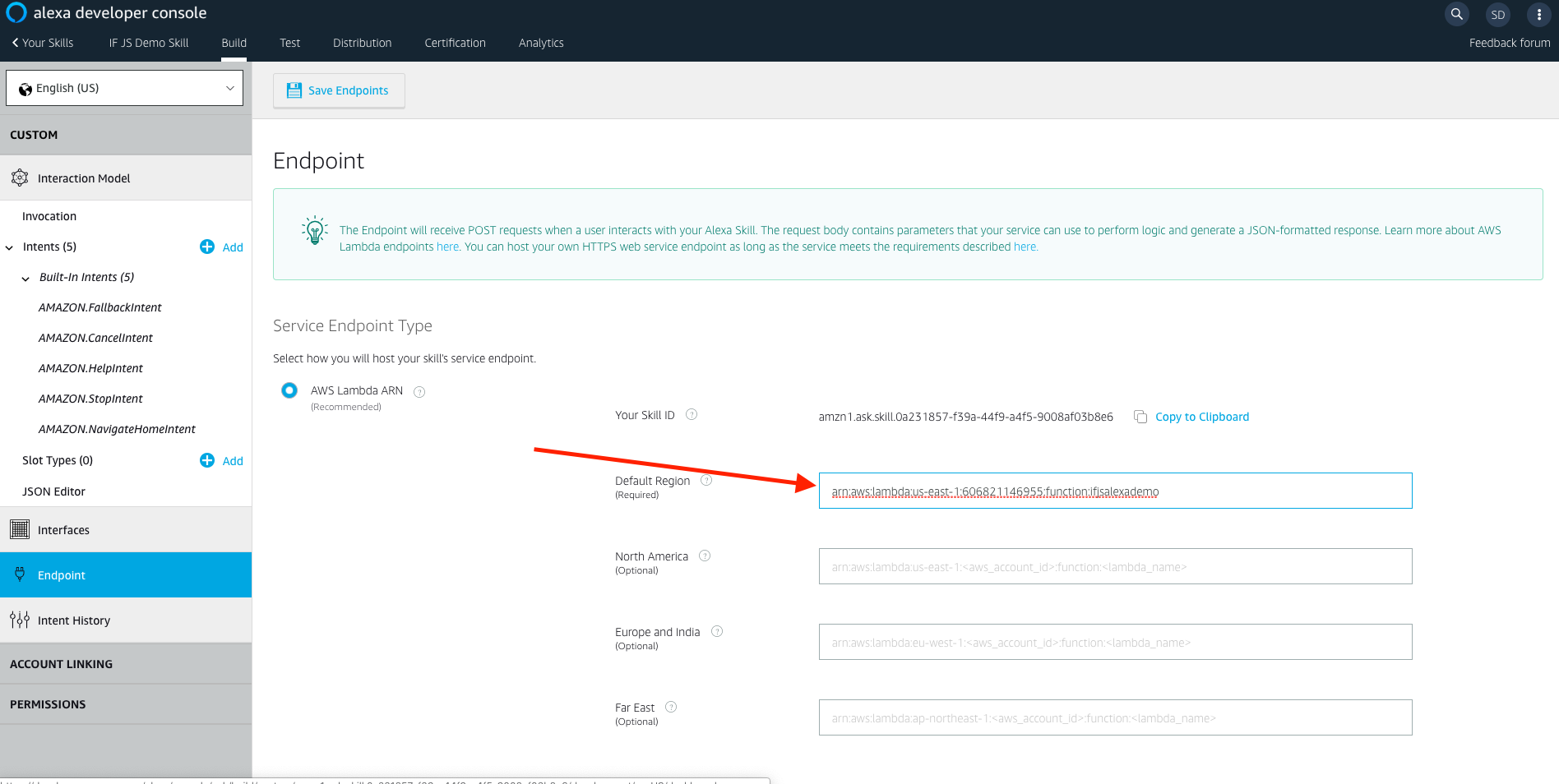Screen dimensions: 1559x784
Task: Click the help tooltip next to Your Skill ID
Action: click(692, 414)
